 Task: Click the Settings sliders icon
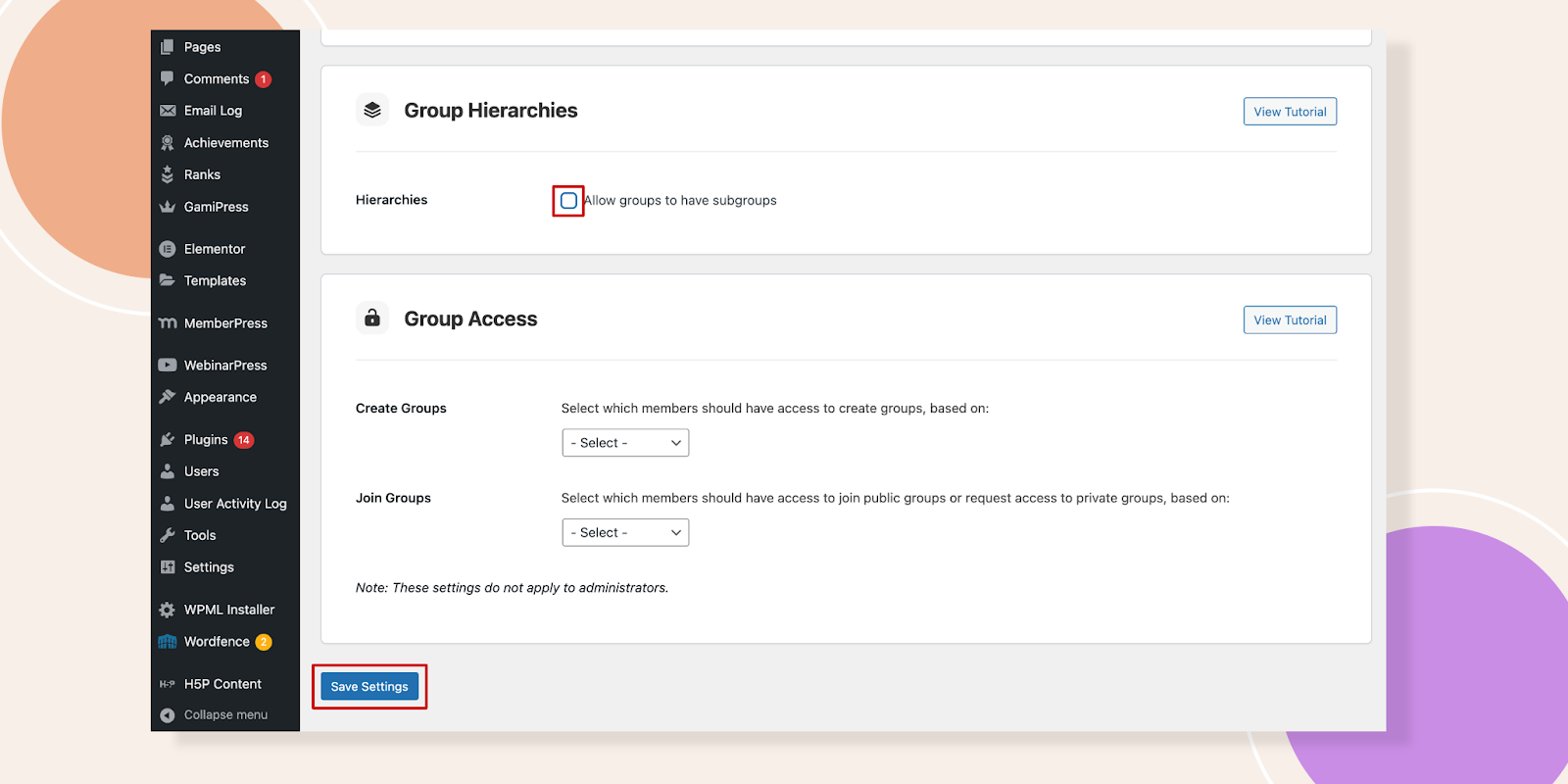168,567
